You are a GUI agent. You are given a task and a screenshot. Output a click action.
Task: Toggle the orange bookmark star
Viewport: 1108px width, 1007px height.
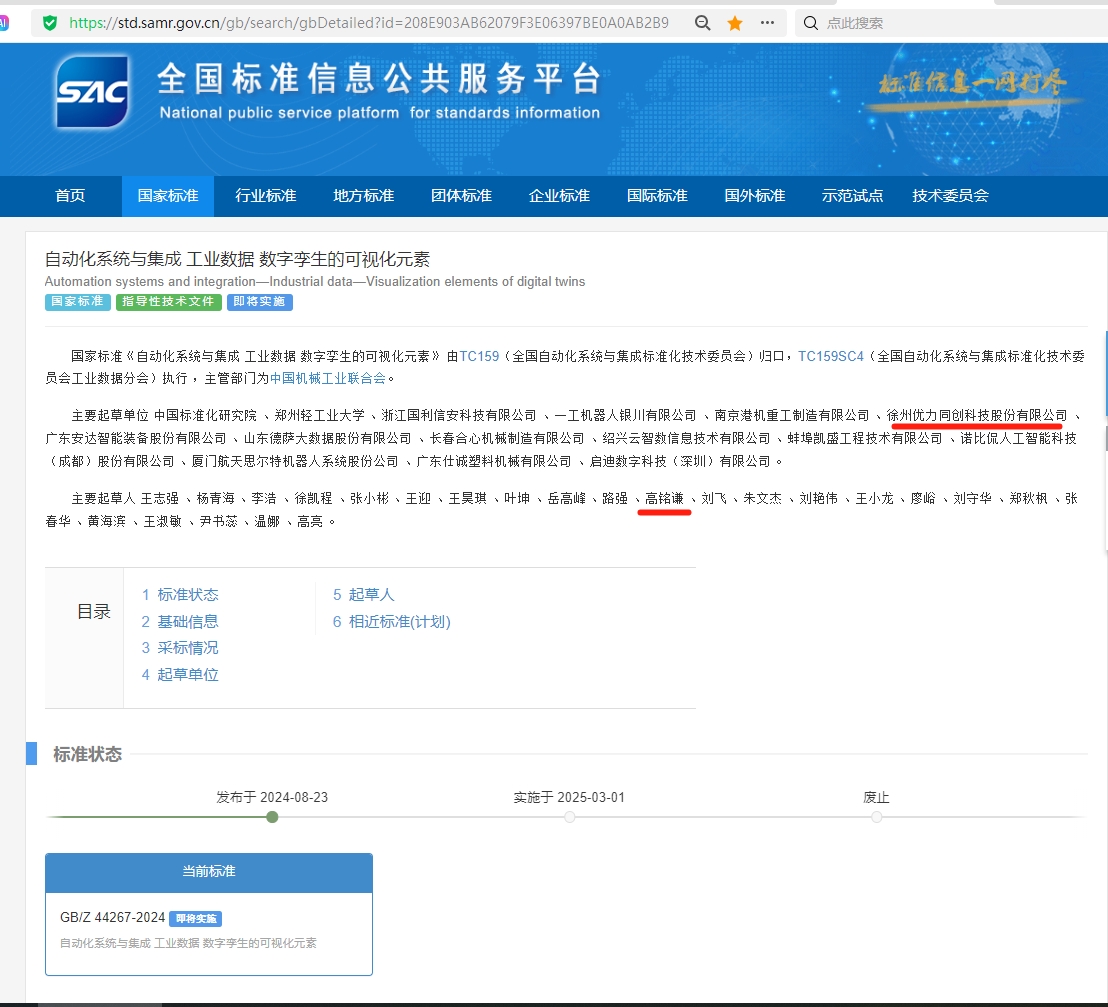(735, 23)
